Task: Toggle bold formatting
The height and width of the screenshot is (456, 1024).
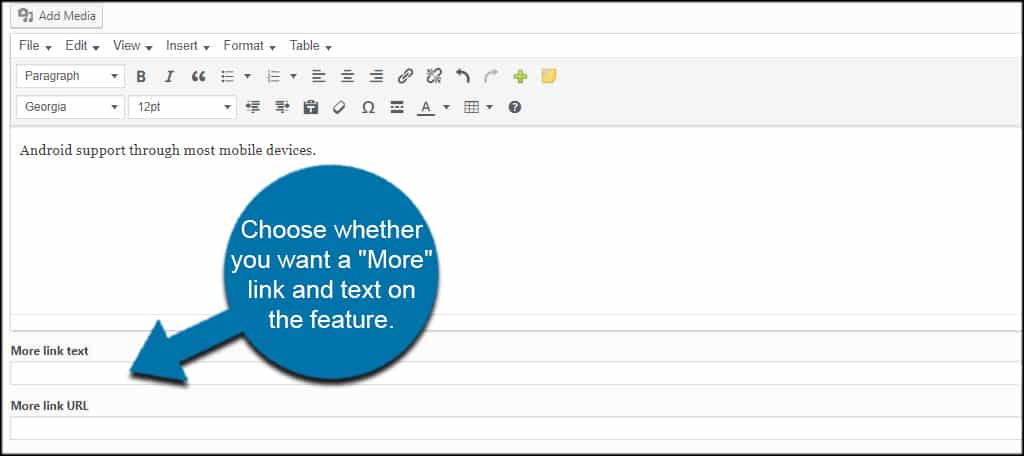Action: coord(141,76)
